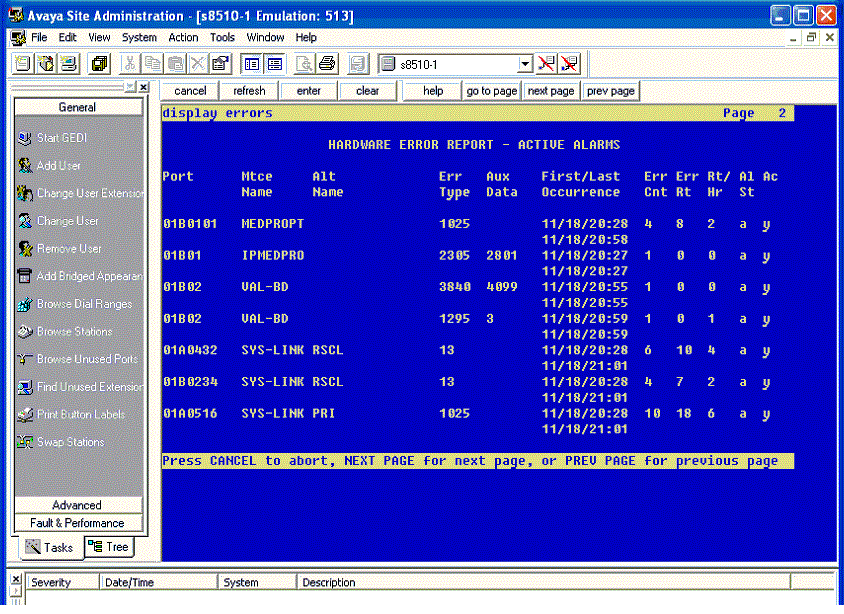Click port 01B0101 in error report
844x614 pixels.
[190, 223]
